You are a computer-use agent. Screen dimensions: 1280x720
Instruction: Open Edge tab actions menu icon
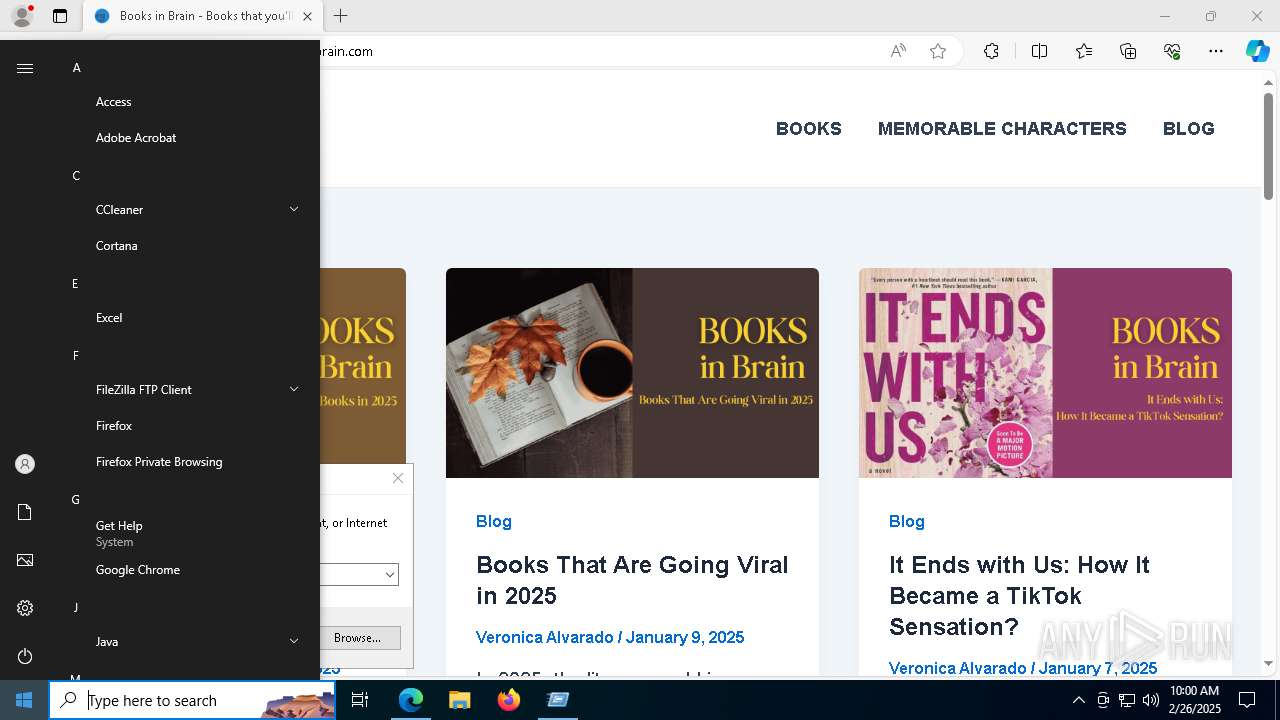(x=60, y=16)
